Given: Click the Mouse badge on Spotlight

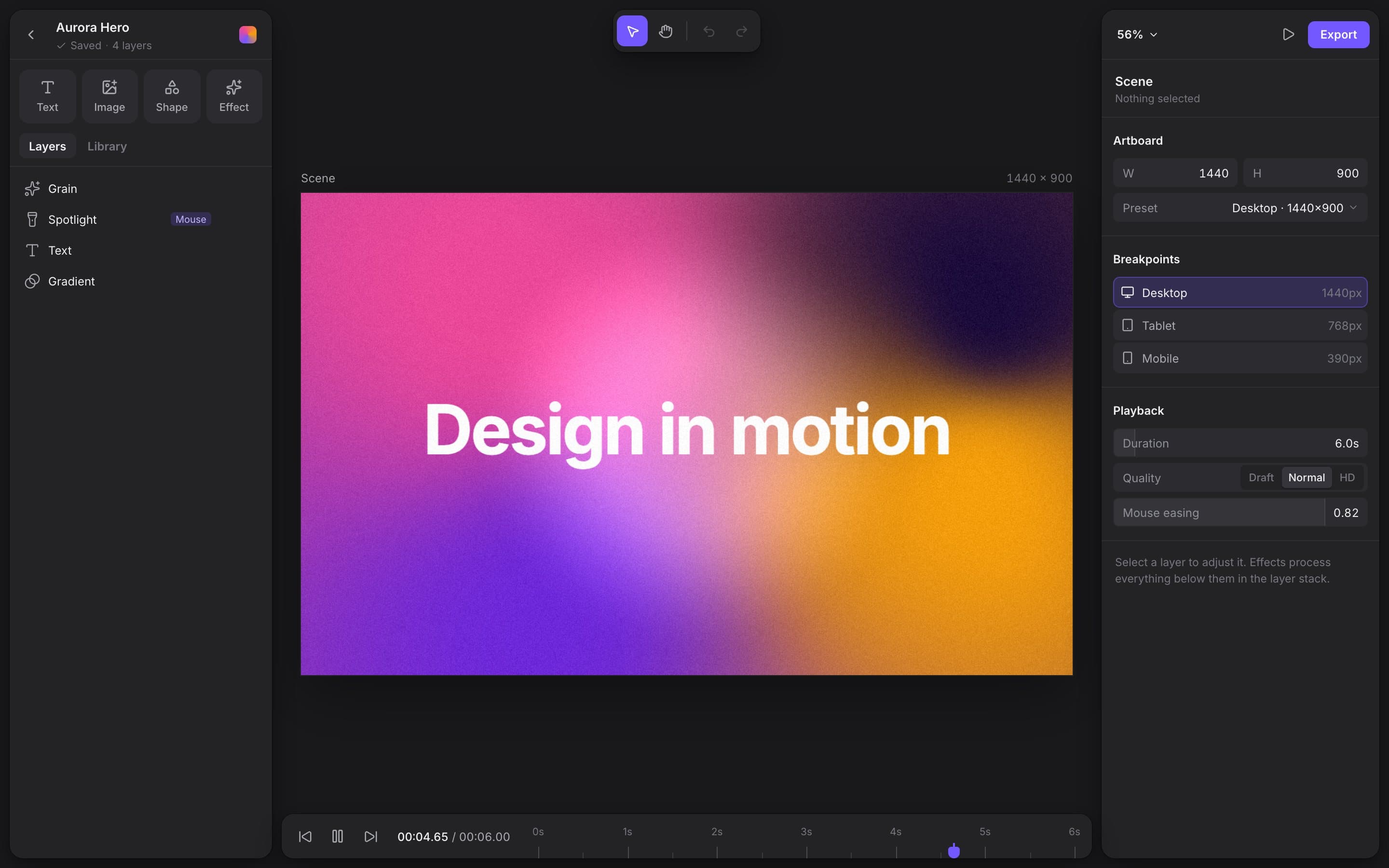Looking at the screenshot, I should 191,219.
